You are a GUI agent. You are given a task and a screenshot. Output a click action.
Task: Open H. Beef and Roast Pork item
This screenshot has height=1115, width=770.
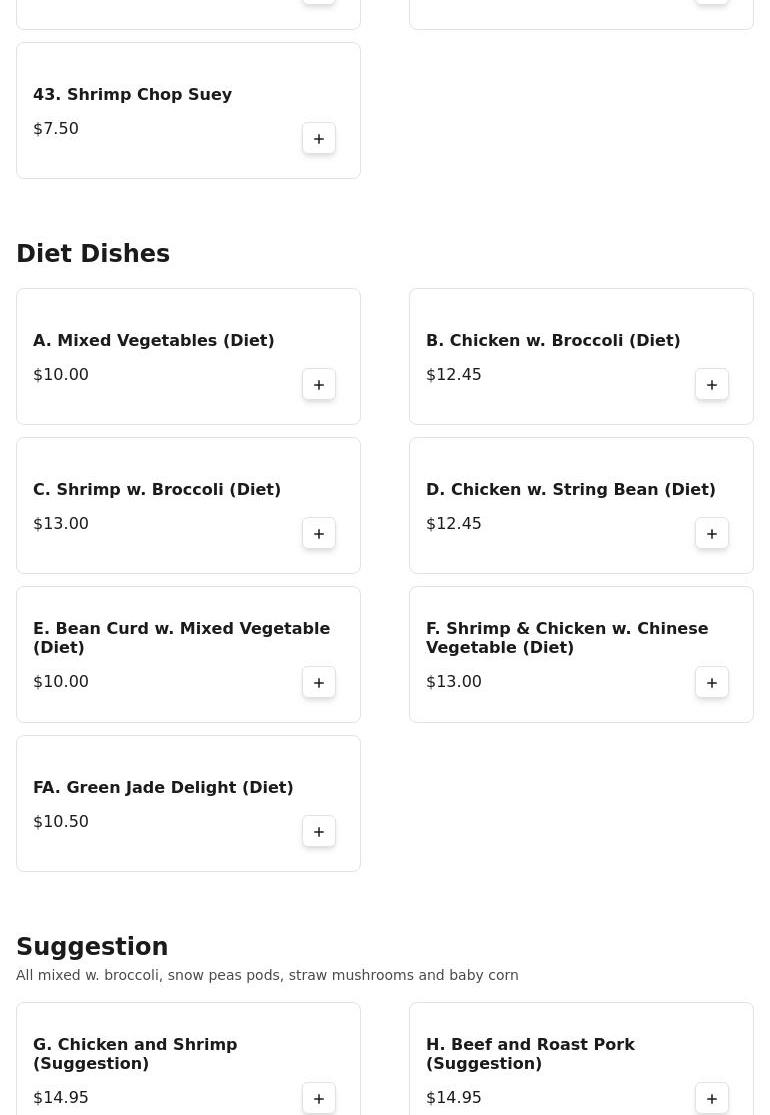click(x=530, y=1054)
